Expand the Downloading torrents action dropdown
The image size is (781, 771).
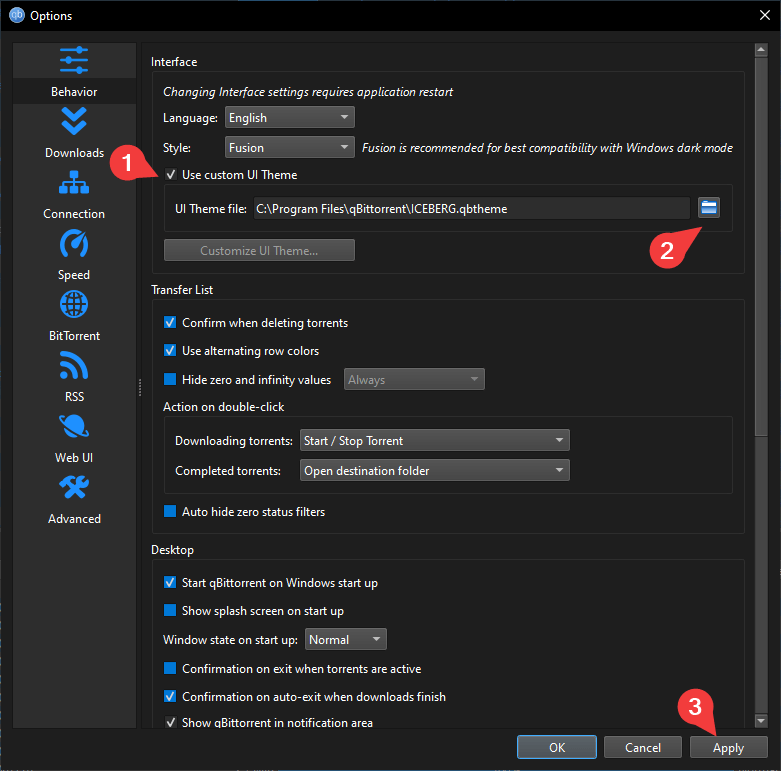(x=434, y=441)
